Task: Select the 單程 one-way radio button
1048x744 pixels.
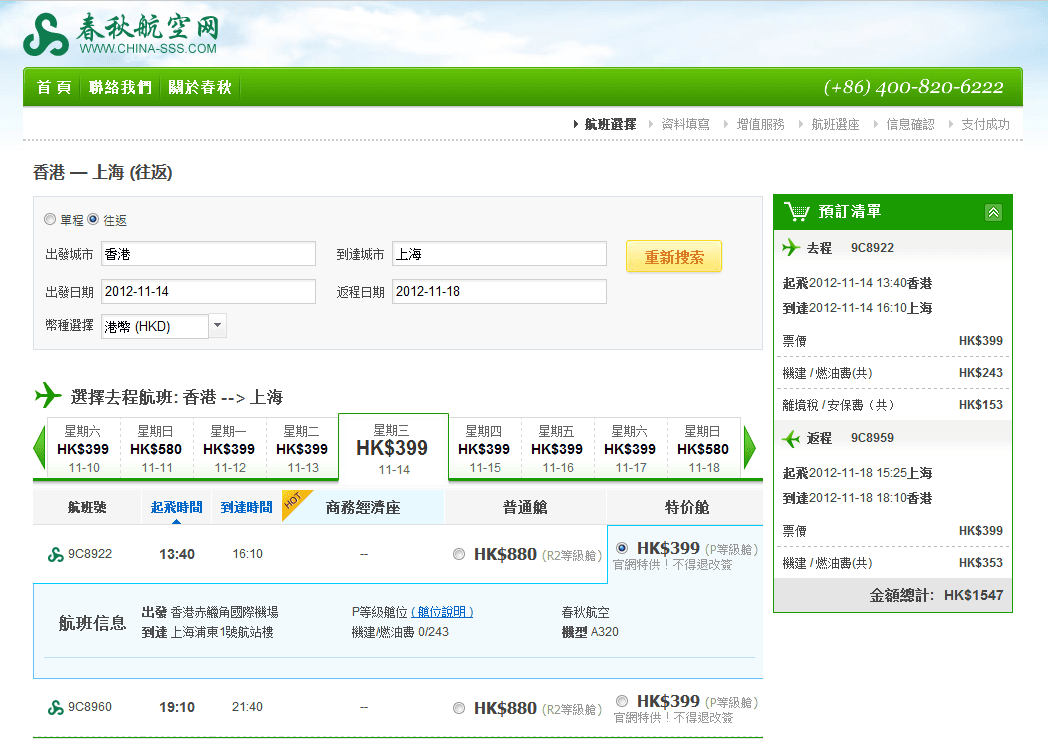Action: pos(50,219)
